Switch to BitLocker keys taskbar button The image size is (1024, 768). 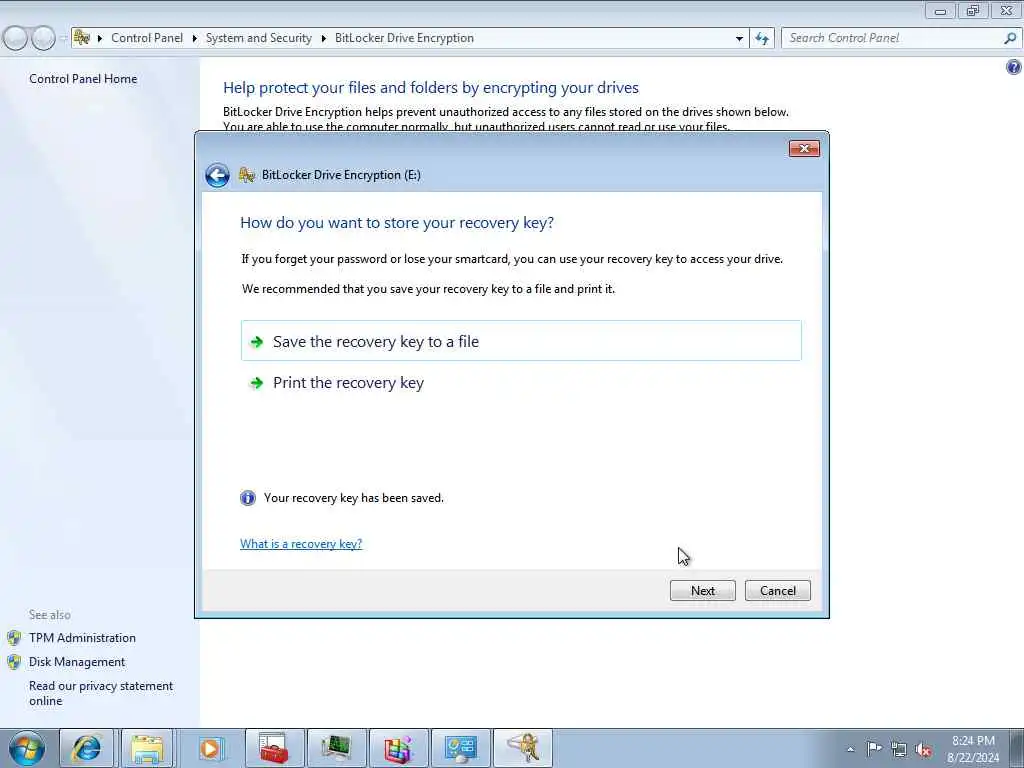(x=522, y=748)
